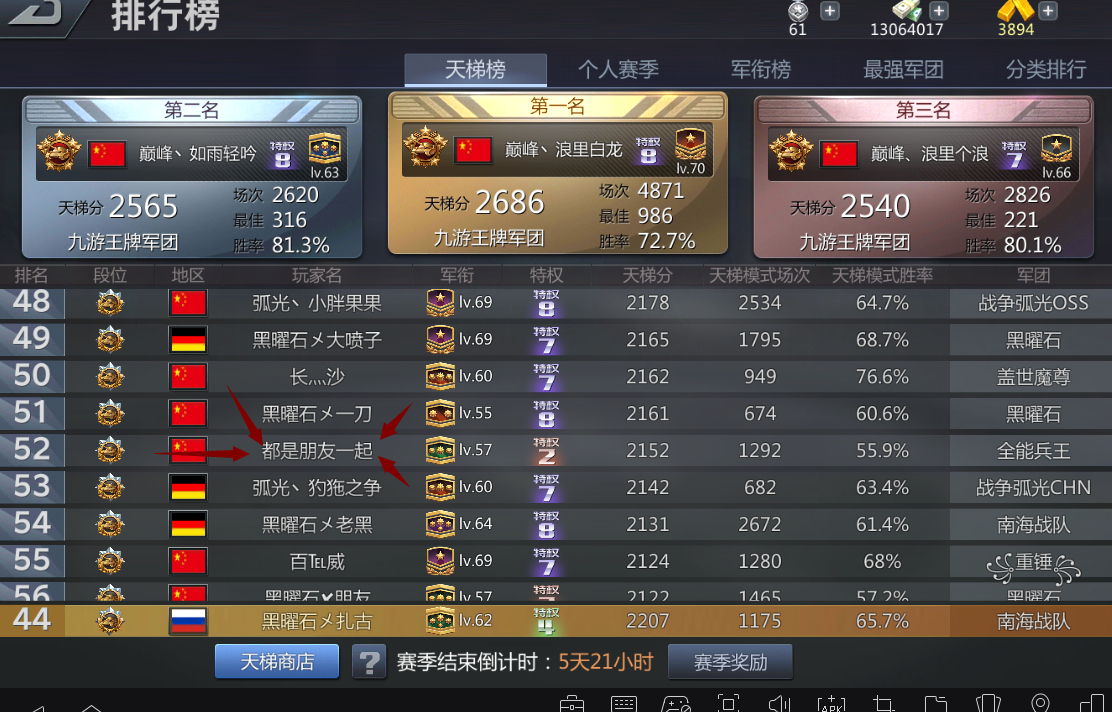Click the Russian flag in highlighted rank 44 row
This screenshot has height=712, width=1112.
click(x=188, y=621)
